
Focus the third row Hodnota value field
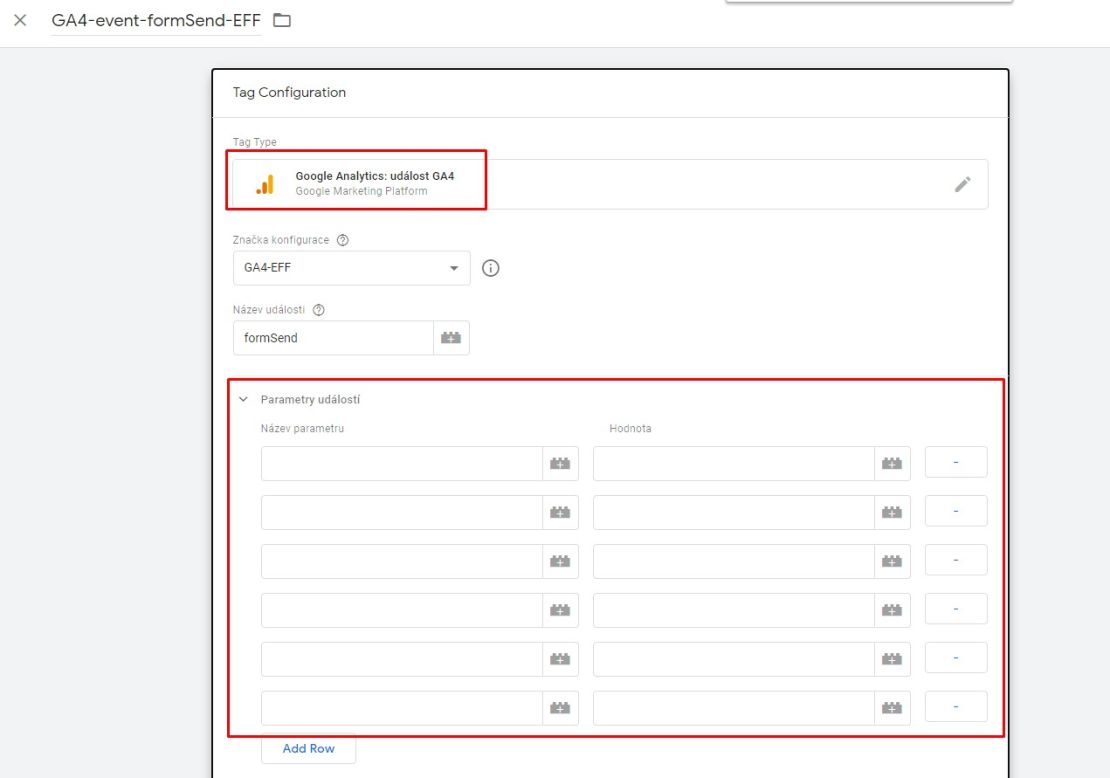click(733, 561)
